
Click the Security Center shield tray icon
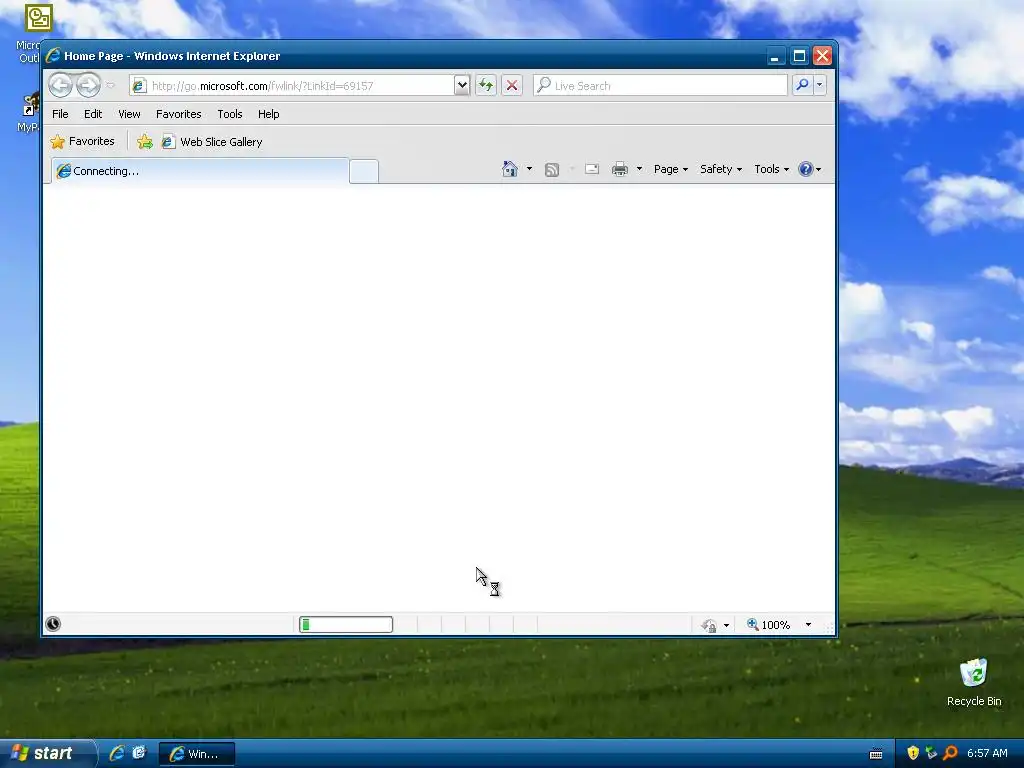pos(913,753)
